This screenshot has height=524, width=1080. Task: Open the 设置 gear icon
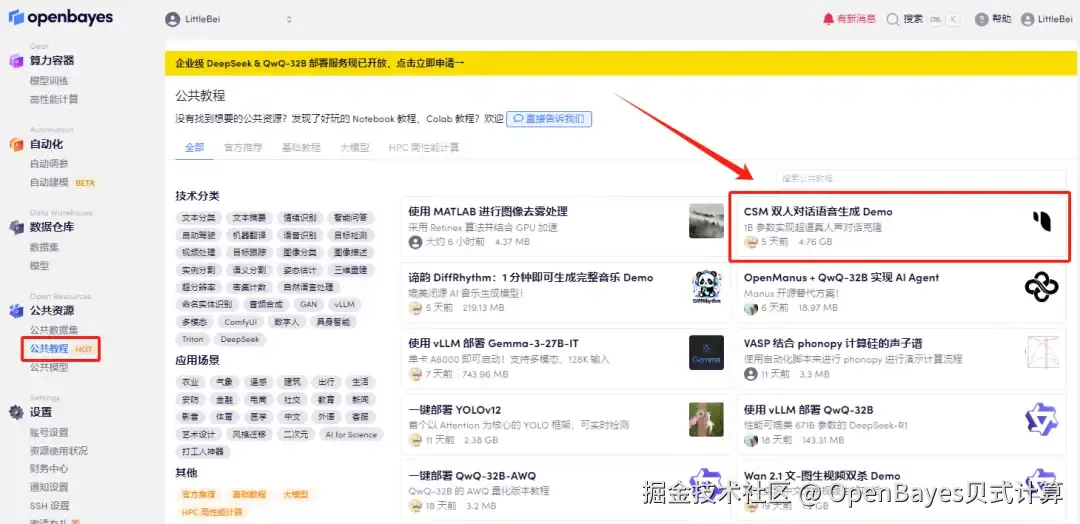coord(16,412)
